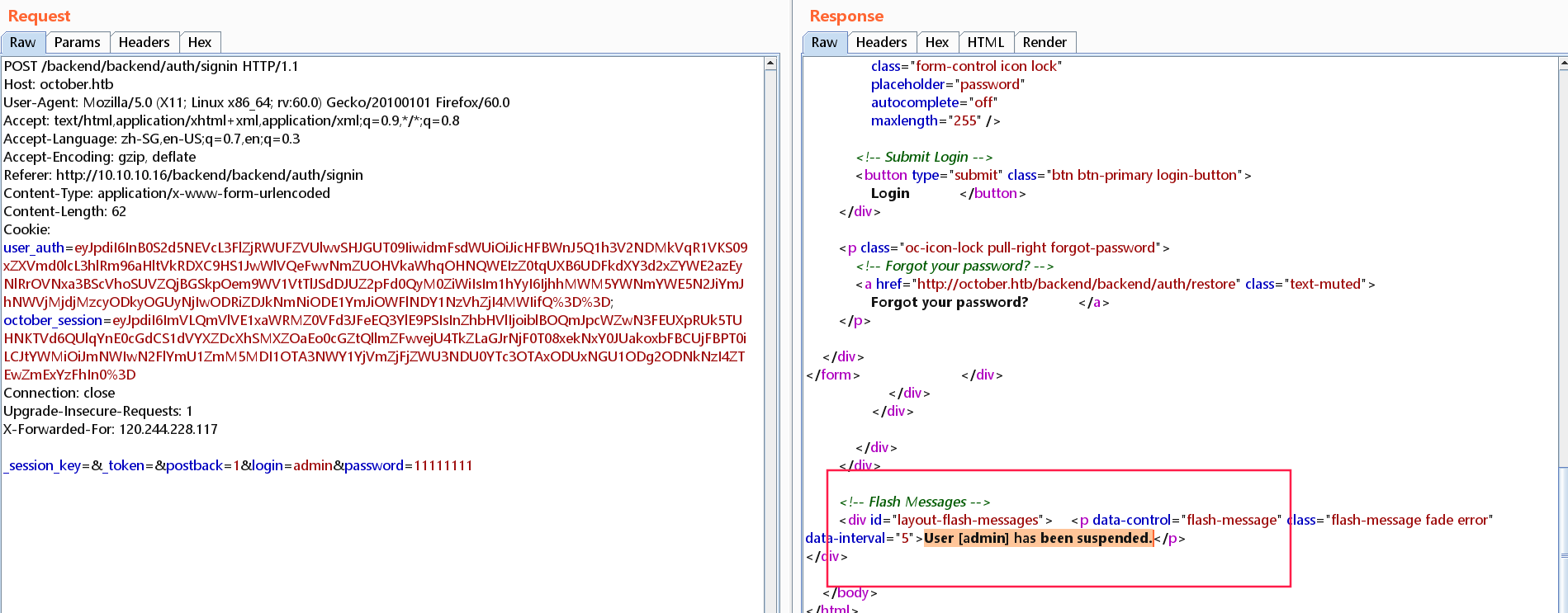Image resolution: width=1568 pixels, height=613 pixels.
Task: Click the user_auth cookie name
Action: coord(34,248)
